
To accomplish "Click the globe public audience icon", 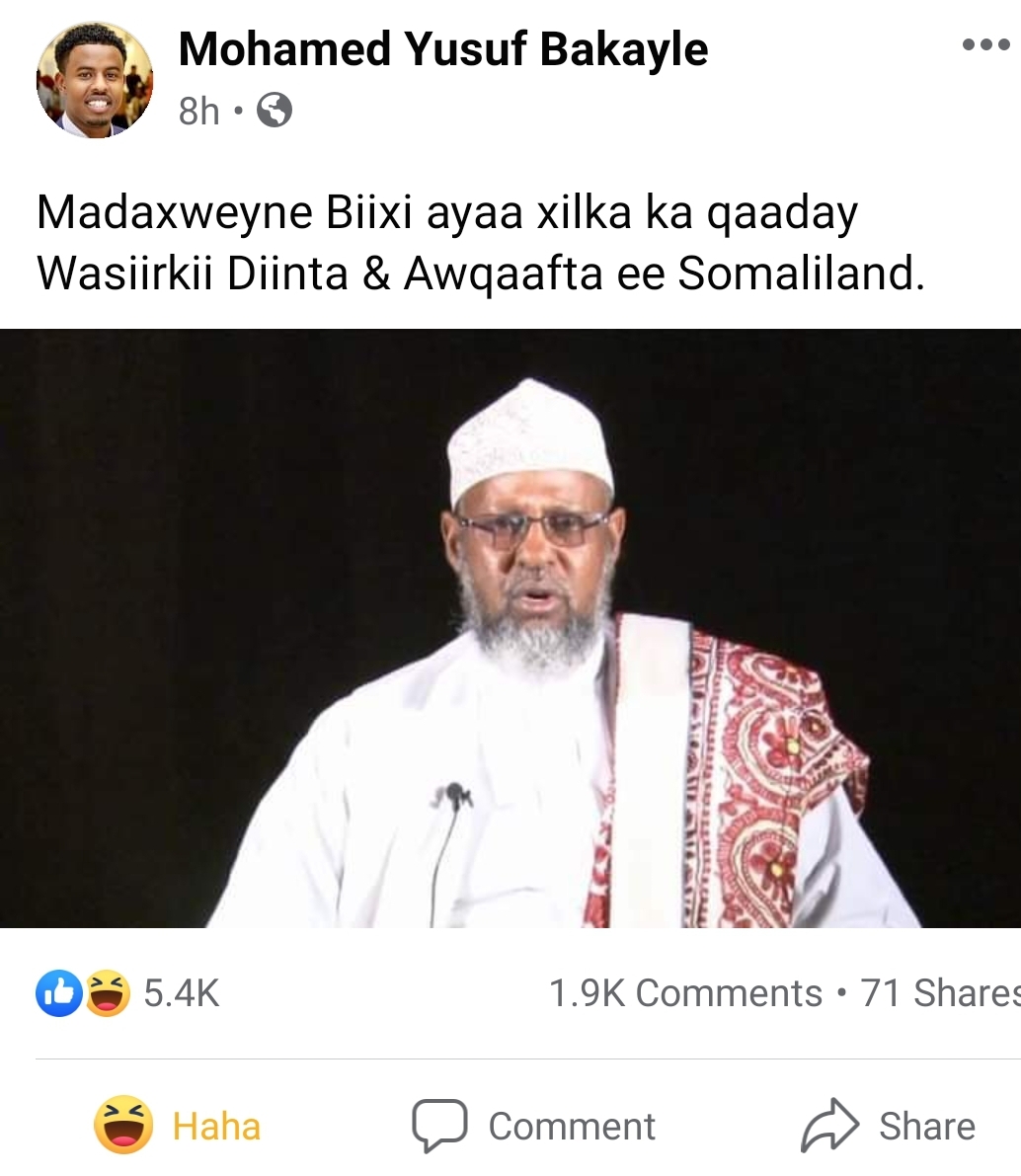I will (x=275, y=111).
